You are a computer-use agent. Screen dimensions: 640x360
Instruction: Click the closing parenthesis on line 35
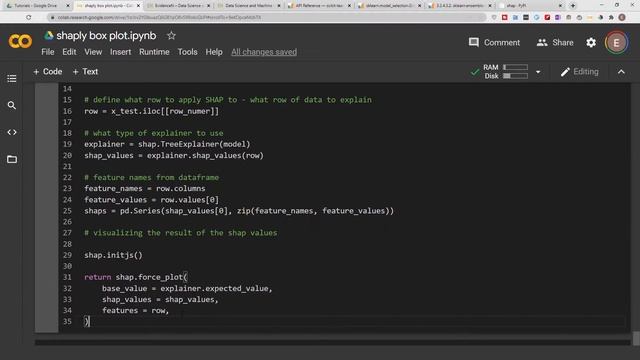[x=86, y=322]
